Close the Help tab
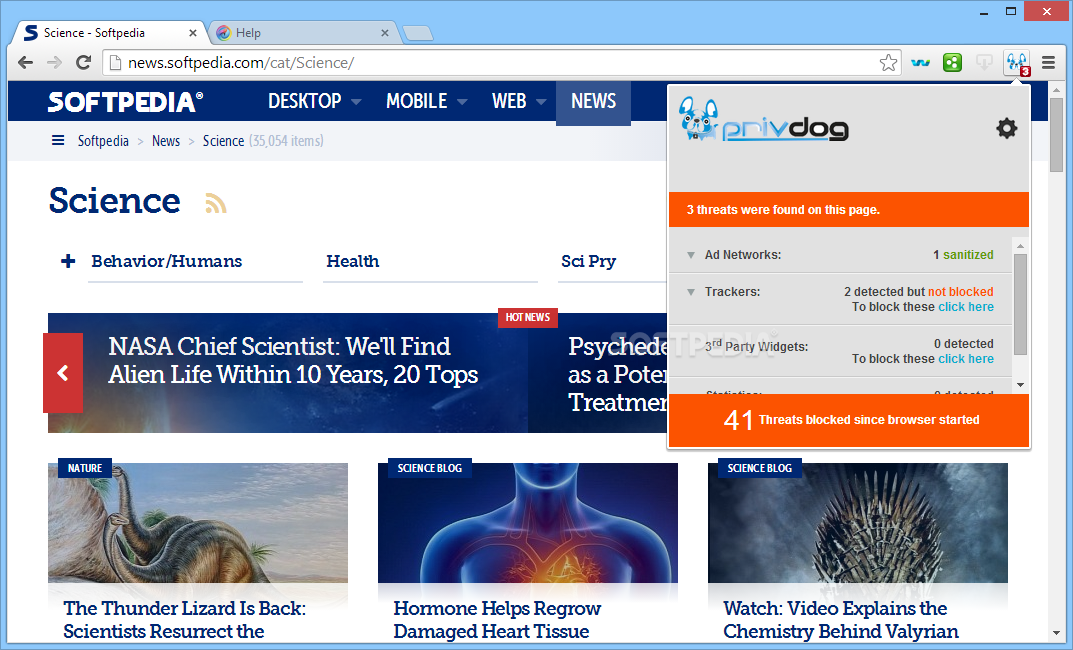This screenshot has height=650, width=1073. (x=385, y=33)
